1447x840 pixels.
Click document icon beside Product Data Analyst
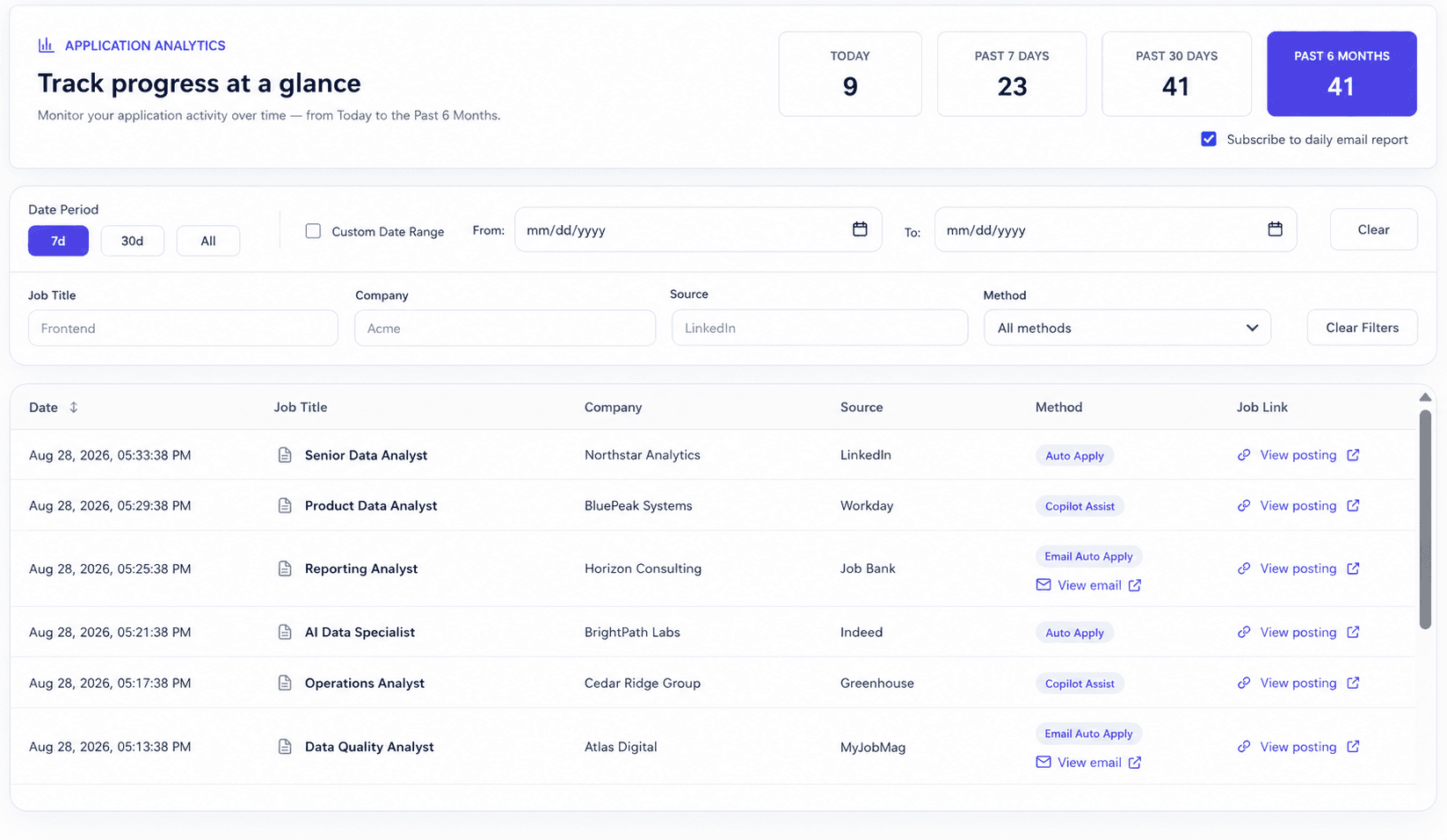[x=285, y=505]
